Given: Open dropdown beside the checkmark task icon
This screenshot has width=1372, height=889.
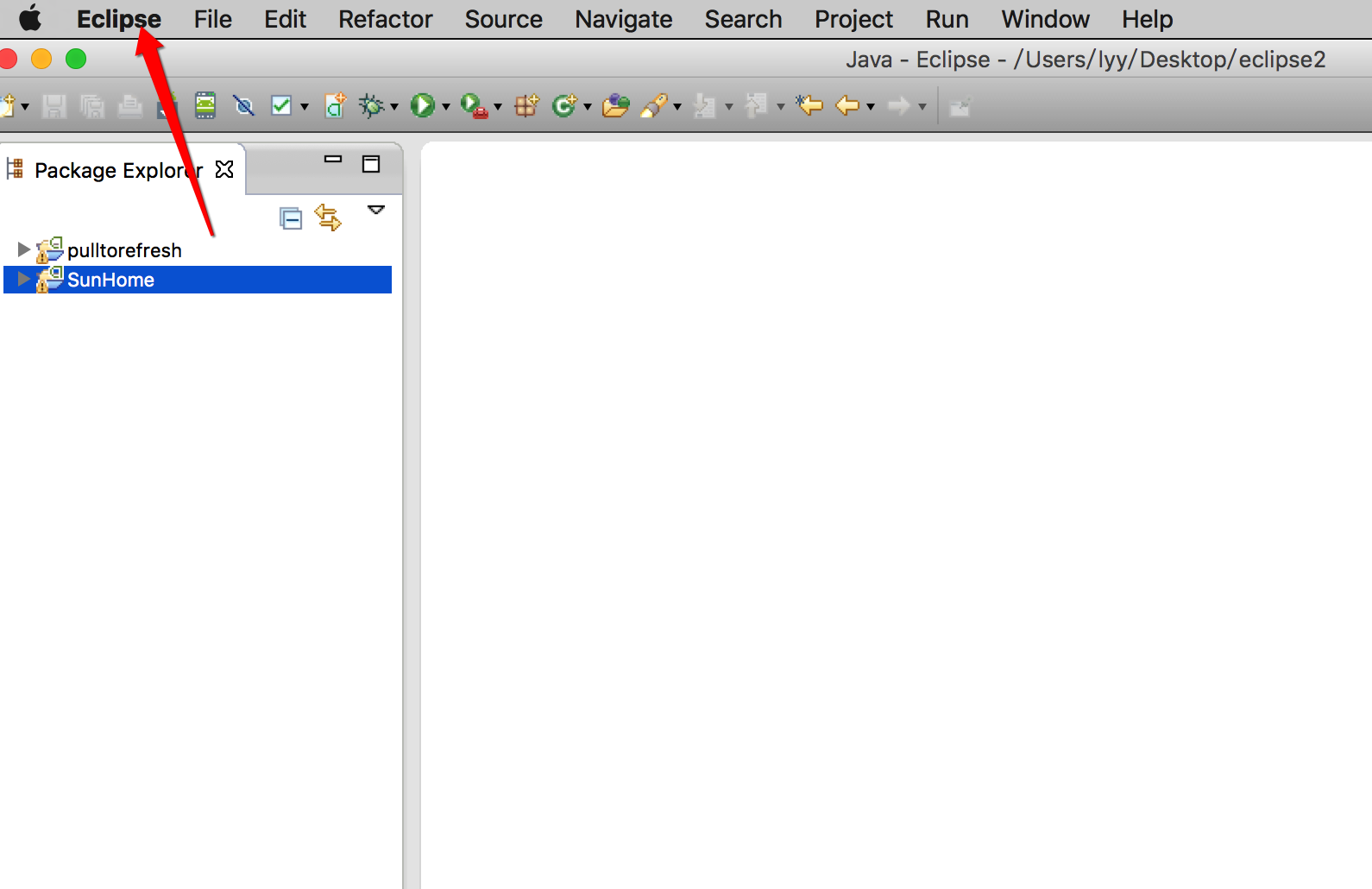Looking at the screenshot, I should [305, 107].
